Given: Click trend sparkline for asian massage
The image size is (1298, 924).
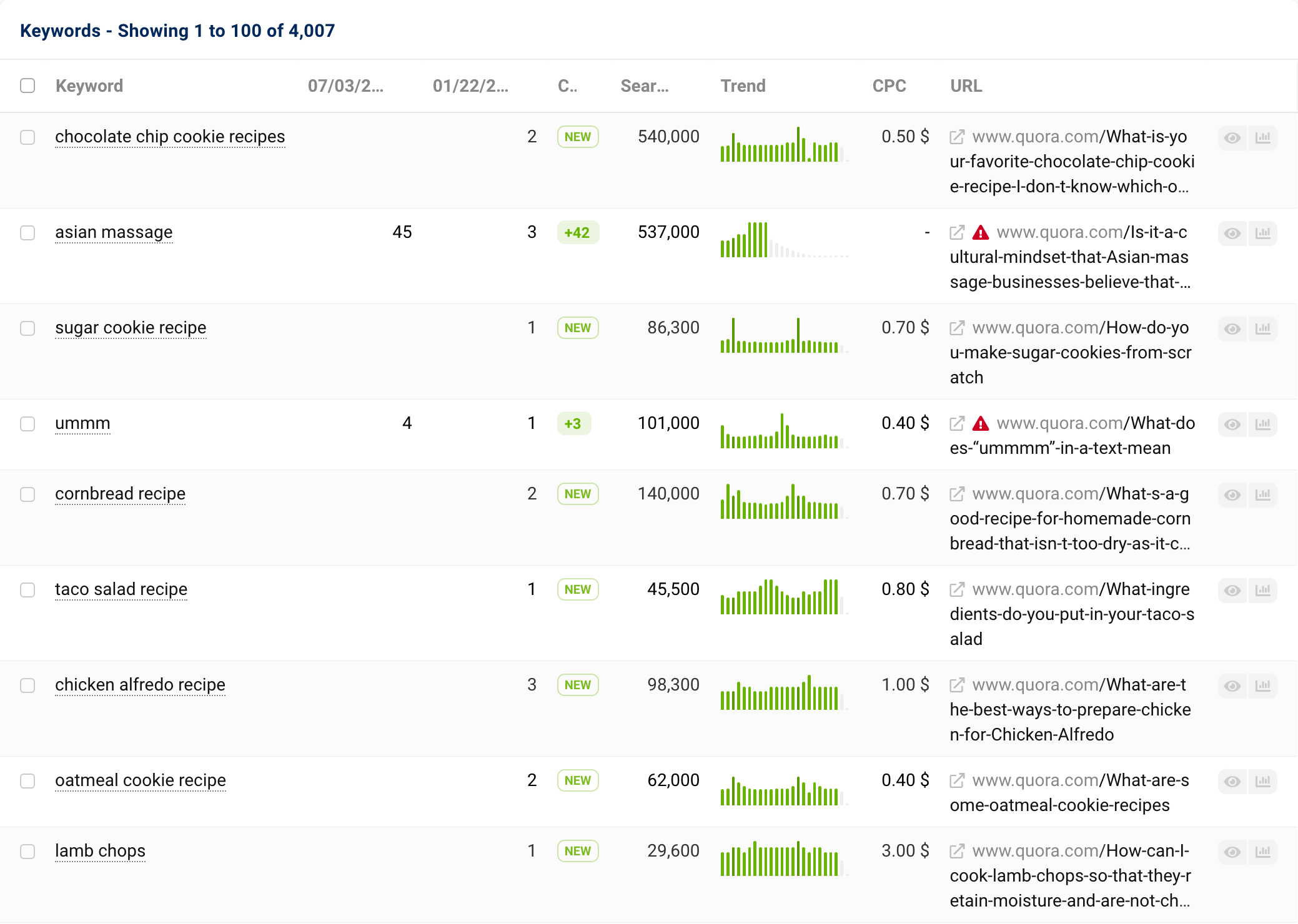Looking at the screenshot, I should click(784, 239).
